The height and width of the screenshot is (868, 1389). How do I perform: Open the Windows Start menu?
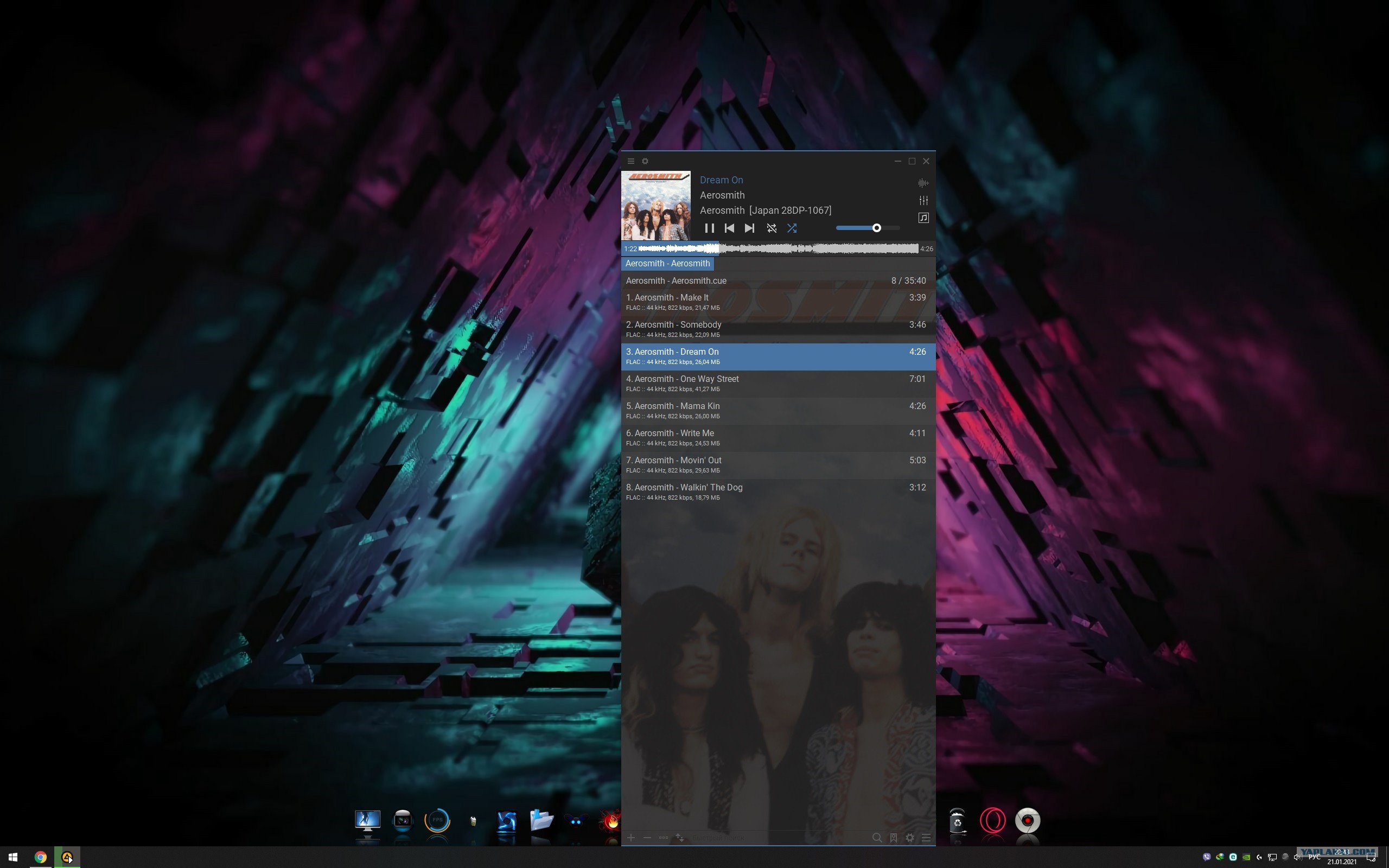[x=12, y=857]
